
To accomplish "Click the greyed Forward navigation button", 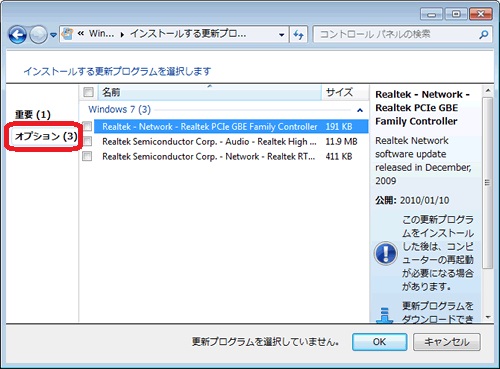I will pyautogui.click(x=38, y=35).
